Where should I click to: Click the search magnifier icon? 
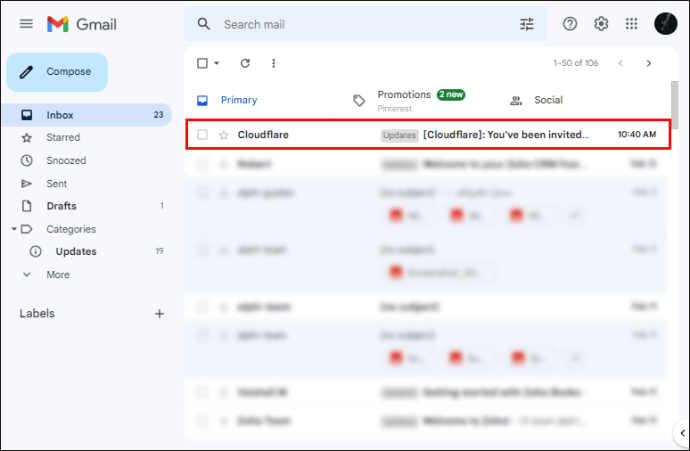coord(203,24)
